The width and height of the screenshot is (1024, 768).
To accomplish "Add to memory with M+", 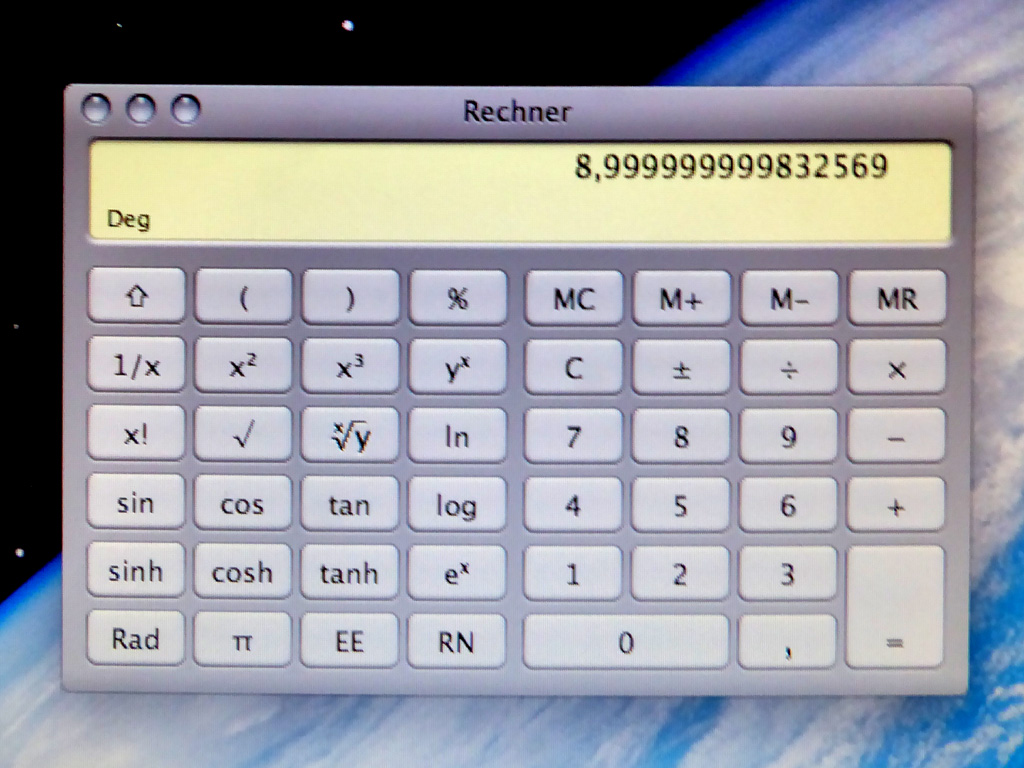I will click(x=681, y=299).
